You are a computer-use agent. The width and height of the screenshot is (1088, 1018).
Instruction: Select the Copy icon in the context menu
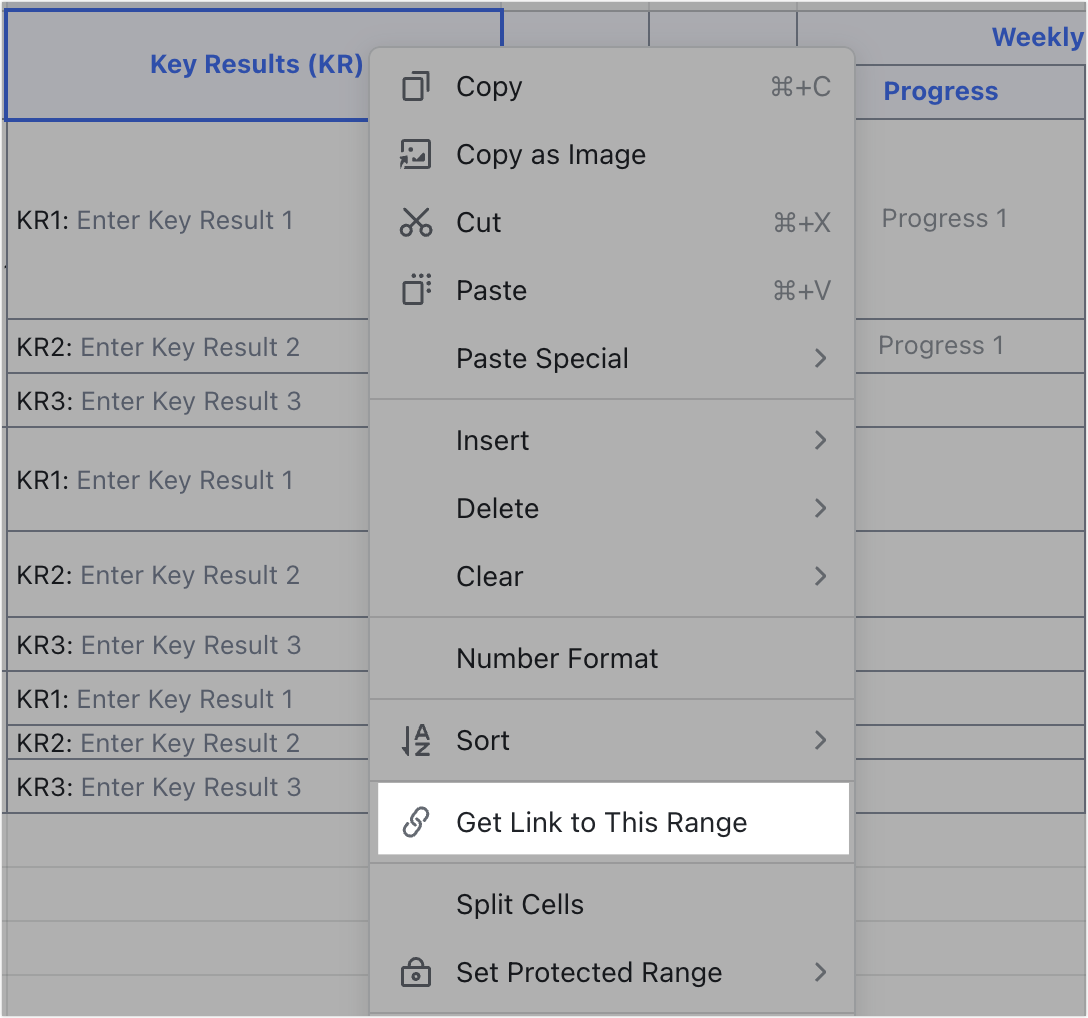[415, 87]
